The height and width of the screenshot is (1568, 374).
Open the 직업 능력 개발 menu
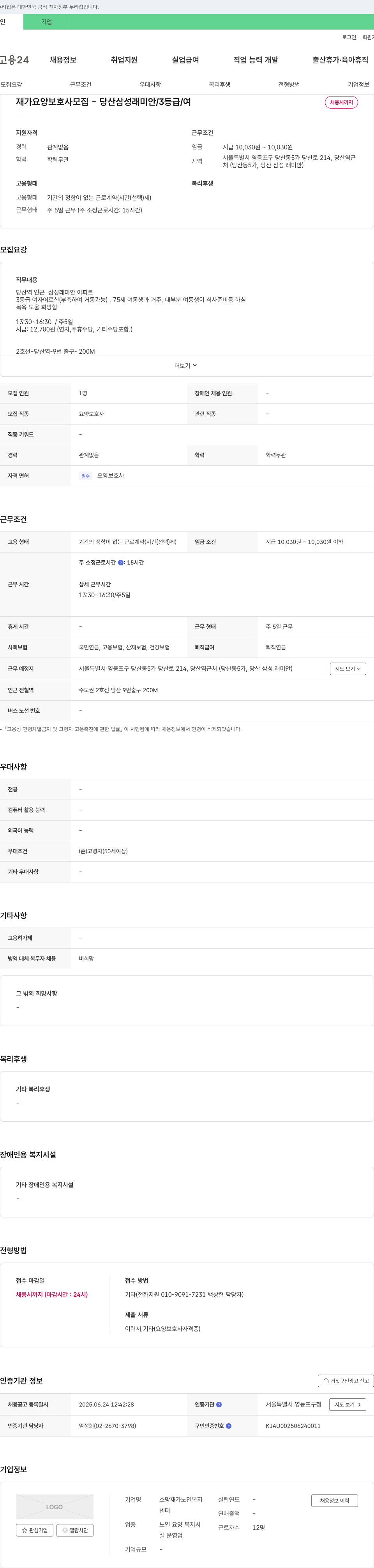pos(256,60)
